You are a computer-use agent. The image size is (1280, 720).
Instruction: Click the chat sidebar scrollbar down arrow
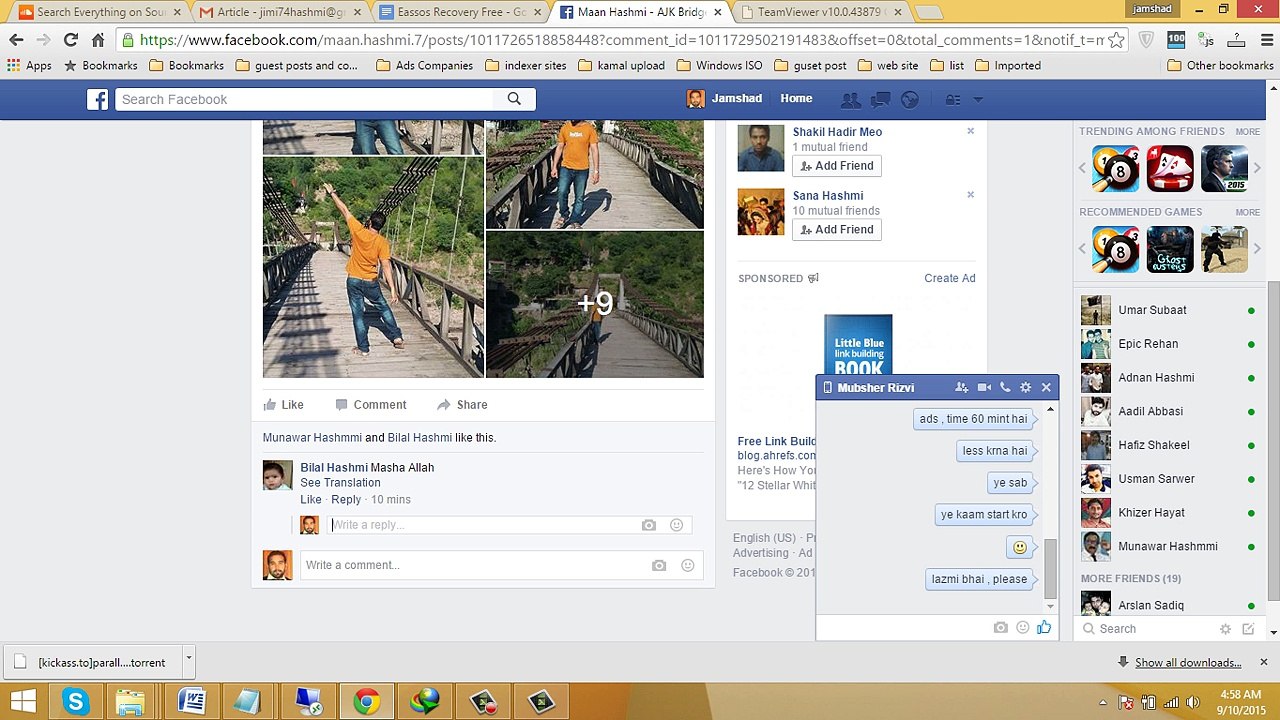click(1273, 632)
